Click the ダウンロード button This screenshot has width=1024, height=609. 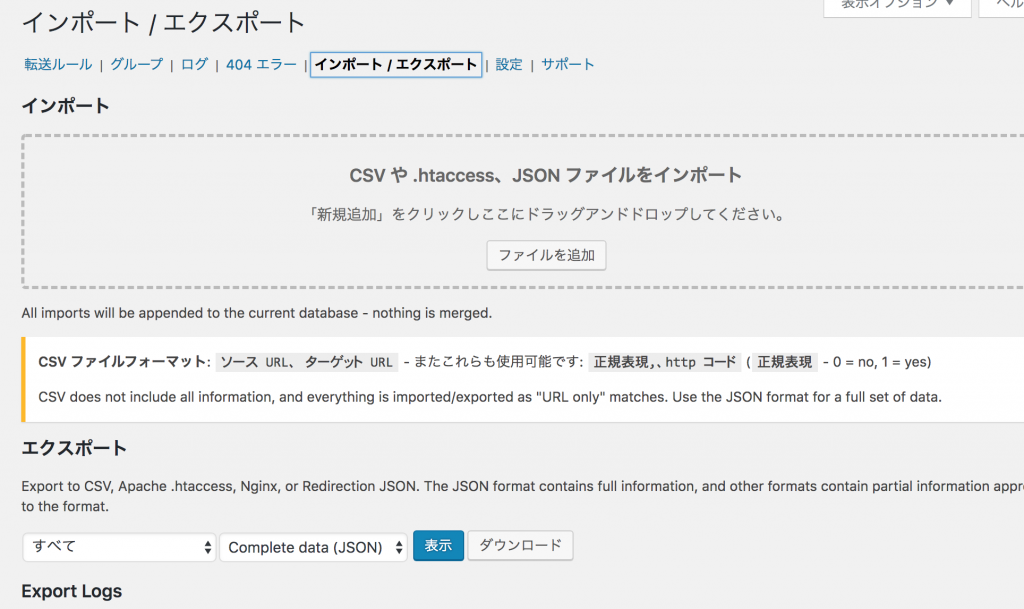[520, 546]
